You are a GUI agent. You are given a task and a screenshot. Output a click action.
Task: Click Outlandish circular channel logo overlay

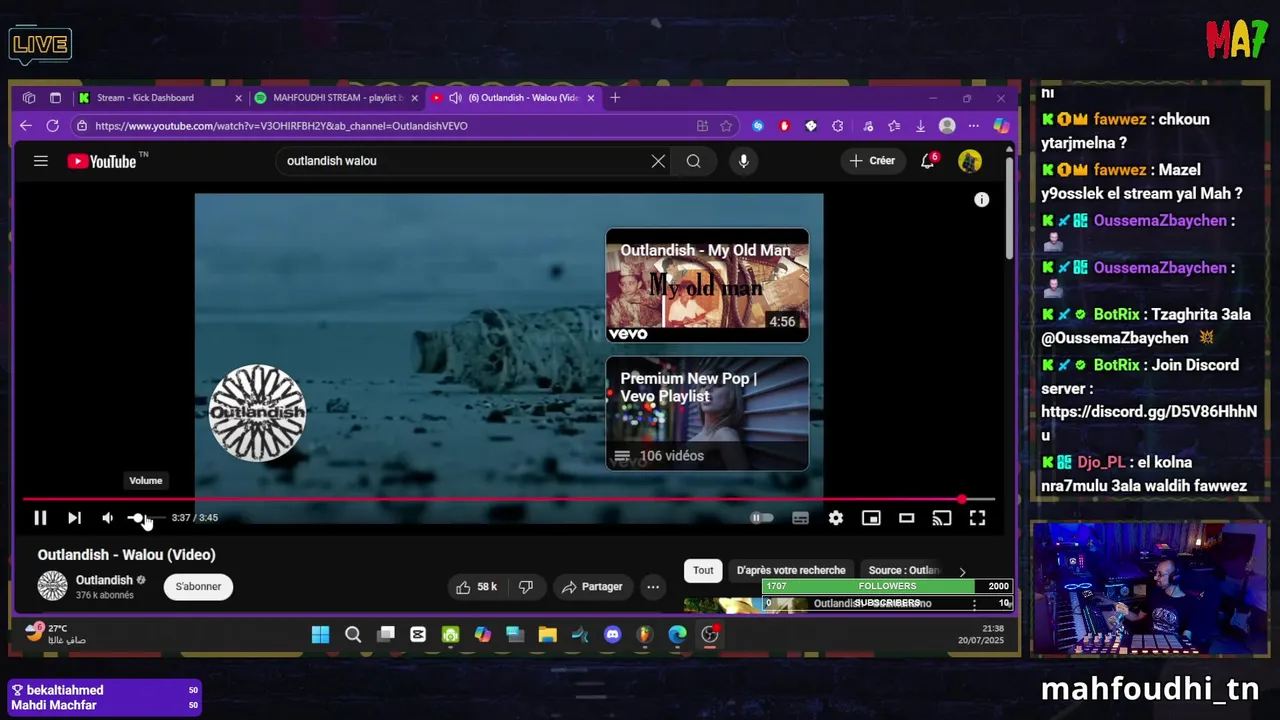point(257,413)
